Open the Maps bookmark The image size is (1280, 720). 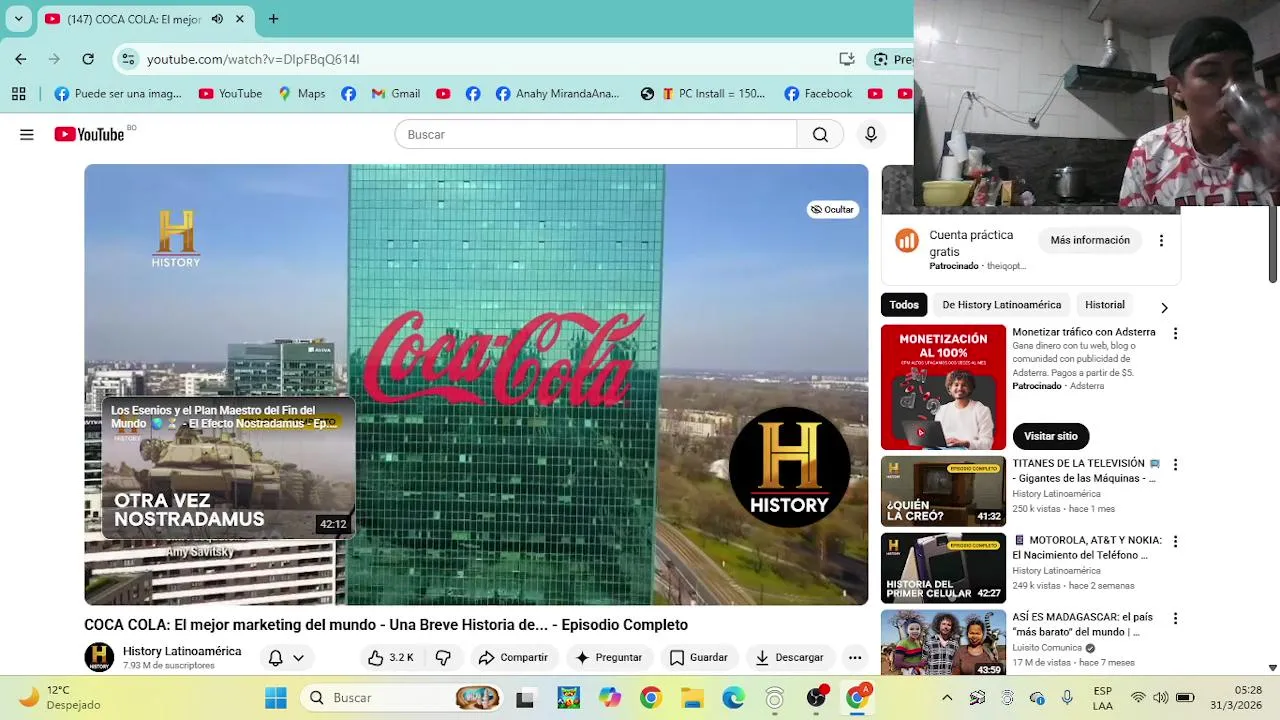pos(302,93)
